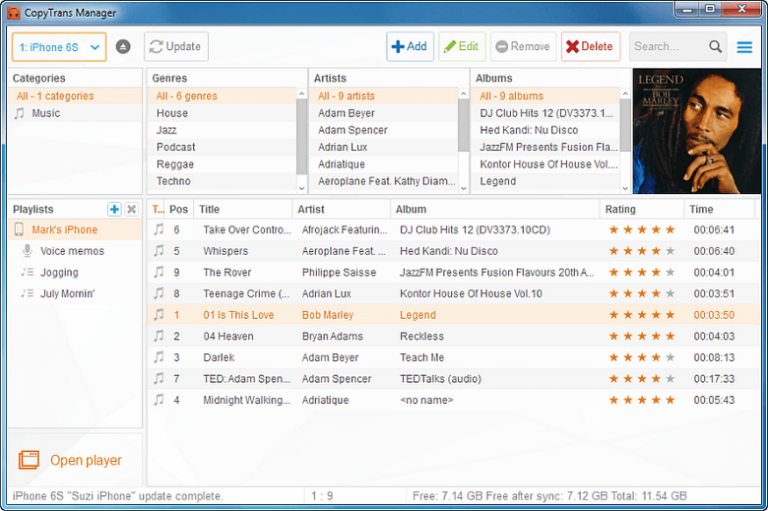Select artist Adam Beyer in Artists list

384,113
